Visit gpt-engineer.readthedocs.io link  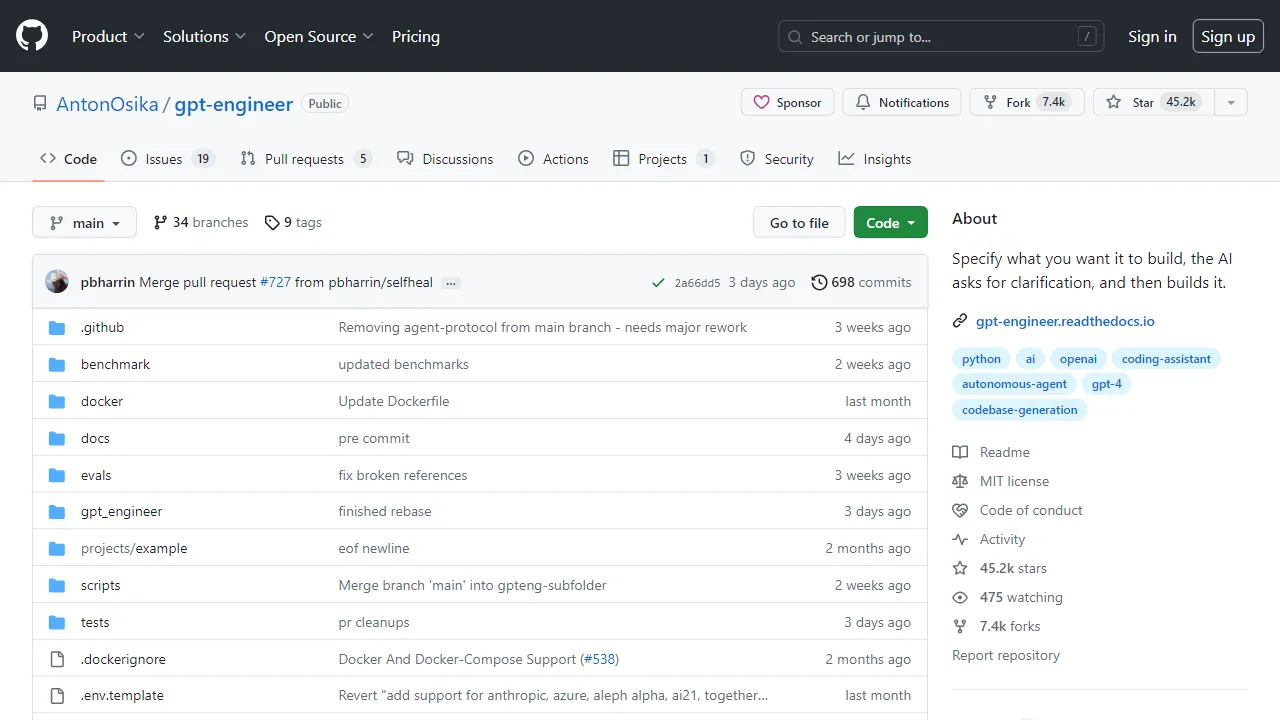[x=1065, y=321]
